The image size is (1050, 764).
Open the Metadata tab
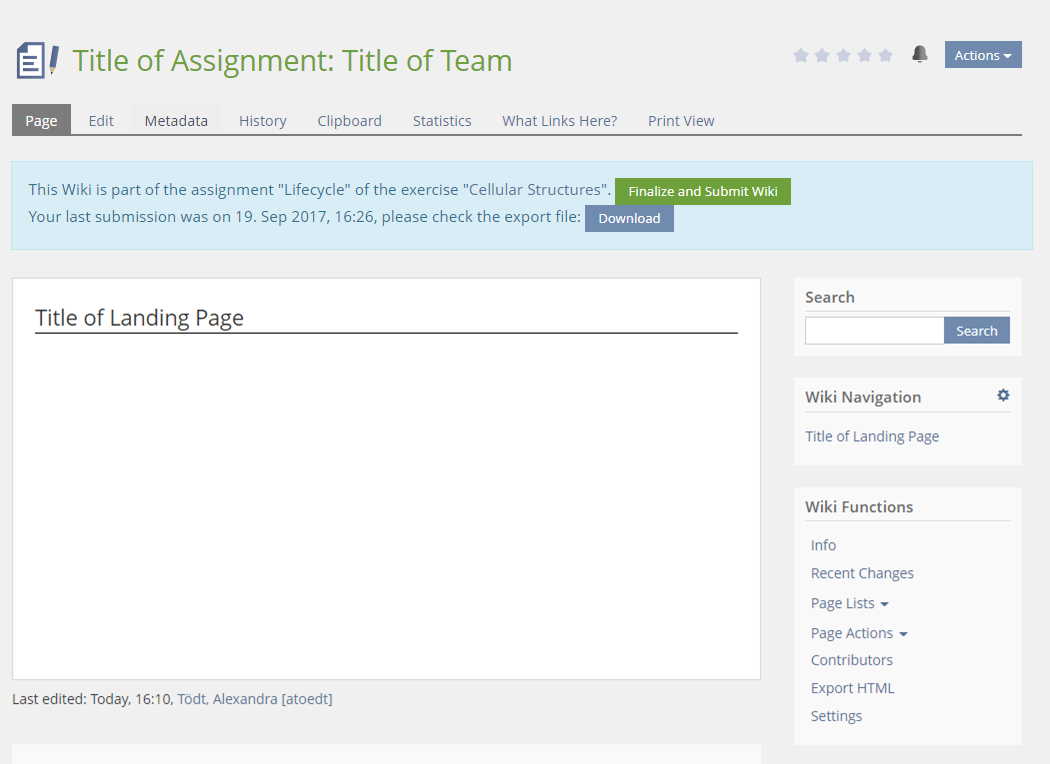[x=176, y=121]
